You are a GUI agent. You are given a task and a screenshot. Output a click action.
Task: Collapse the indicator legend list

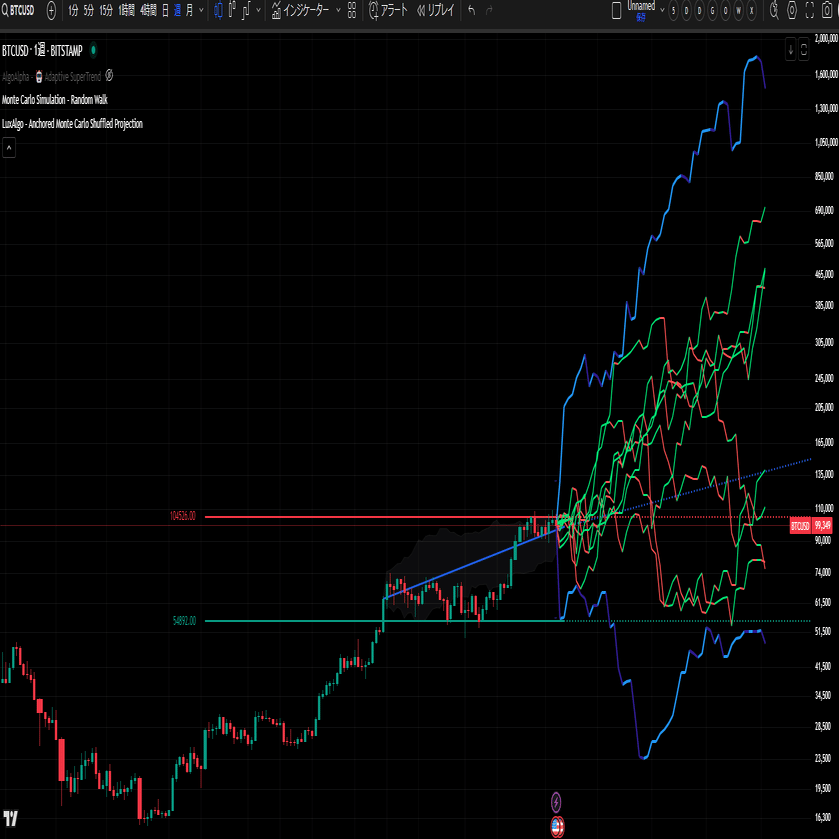(x=9, y=148)
